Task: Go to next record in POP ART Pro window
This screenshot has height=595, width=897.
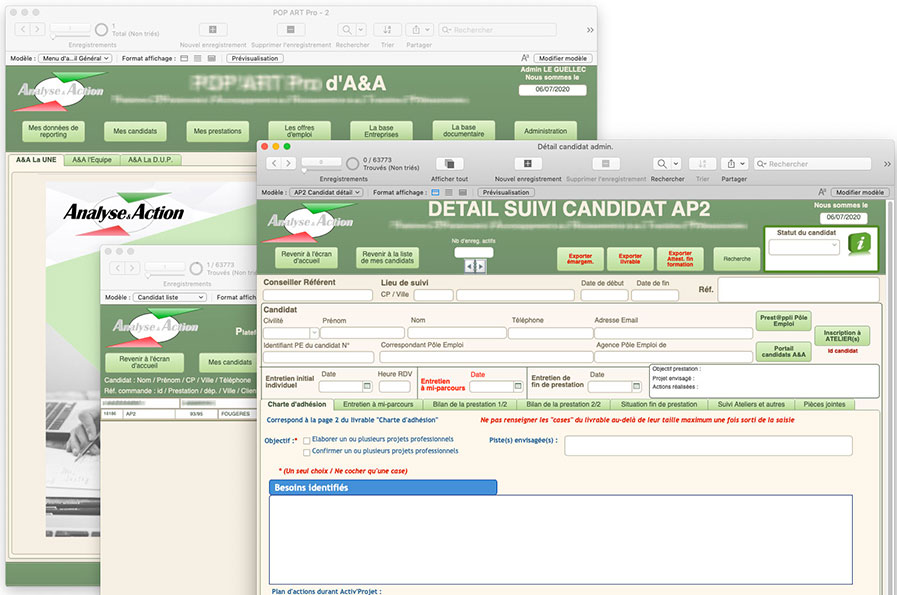Action: pos(37,29)
